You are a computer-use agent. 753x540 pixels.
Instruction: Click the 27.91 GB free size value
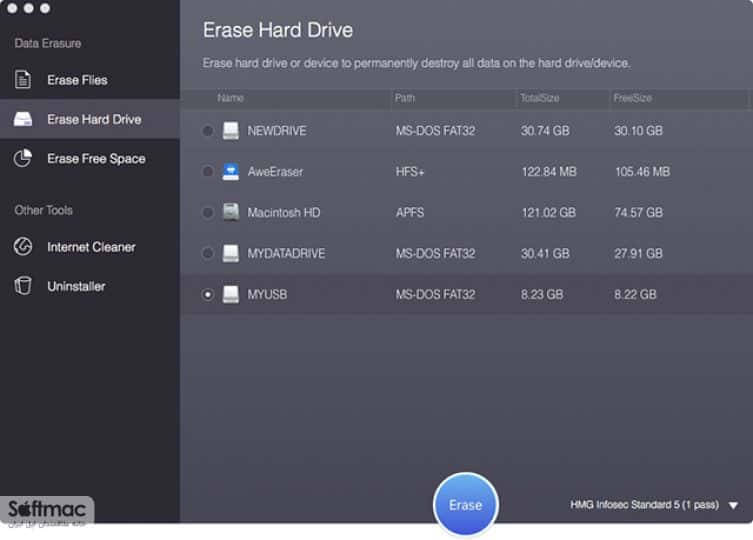point(638,253)
